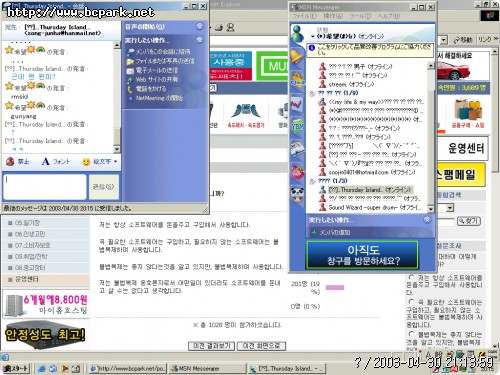Open the search category dropdown on web page

click(x=450, y=208)
